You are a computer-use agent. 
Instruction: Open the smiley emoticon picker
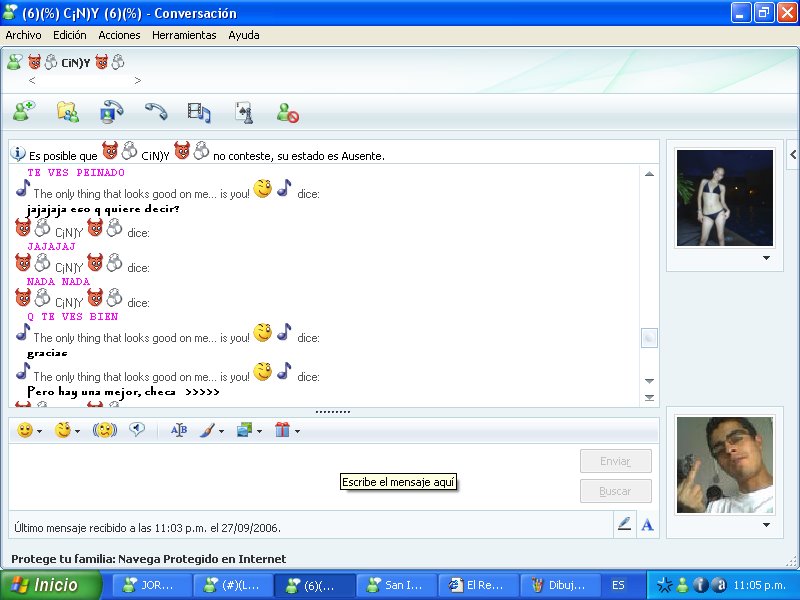pyautogui.click(x=24, y=431)
